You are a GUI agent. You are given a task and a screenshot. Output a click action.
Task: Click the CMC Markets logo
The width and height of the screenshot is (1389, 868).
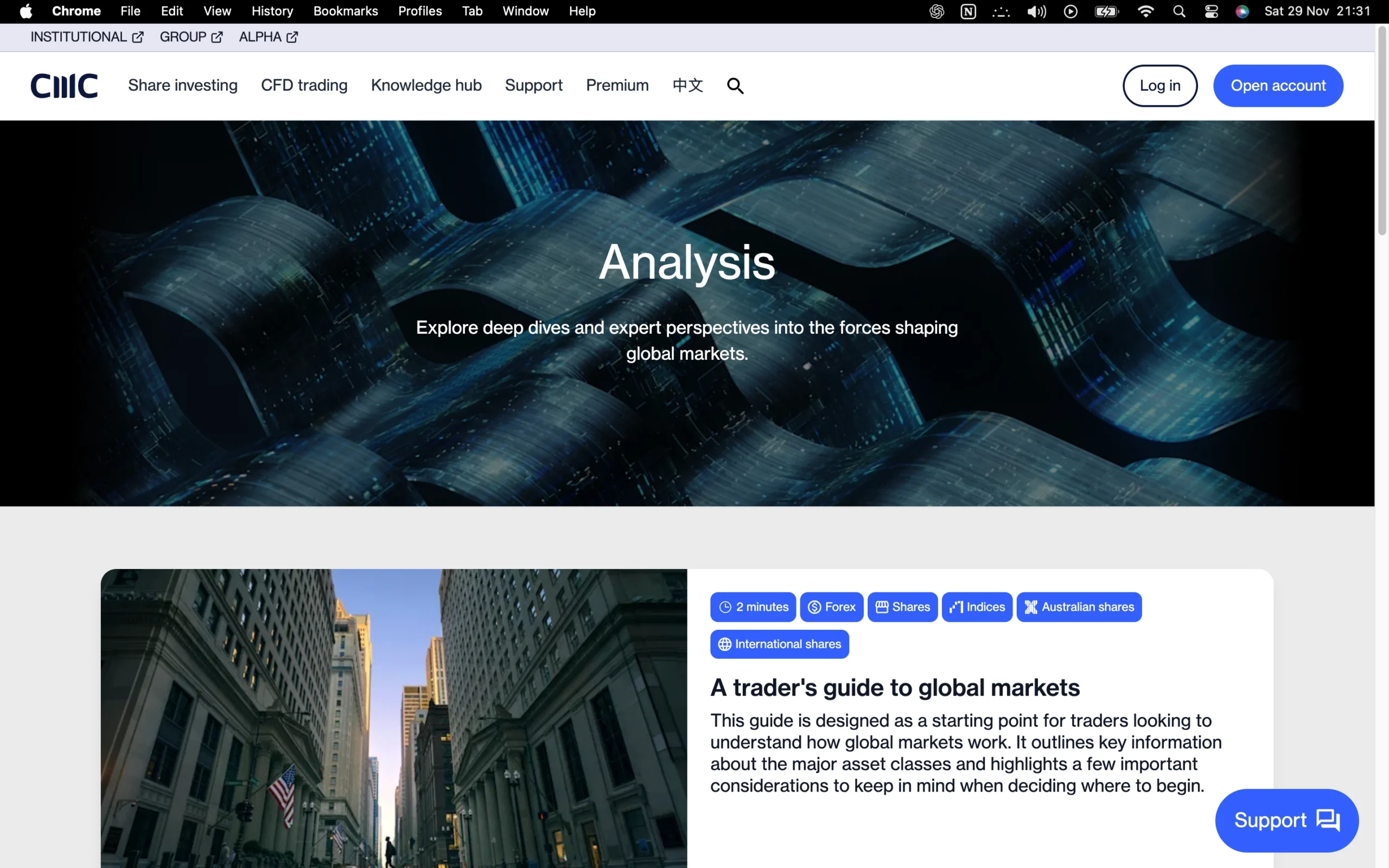pyautogui.click(x=64, y=85)
